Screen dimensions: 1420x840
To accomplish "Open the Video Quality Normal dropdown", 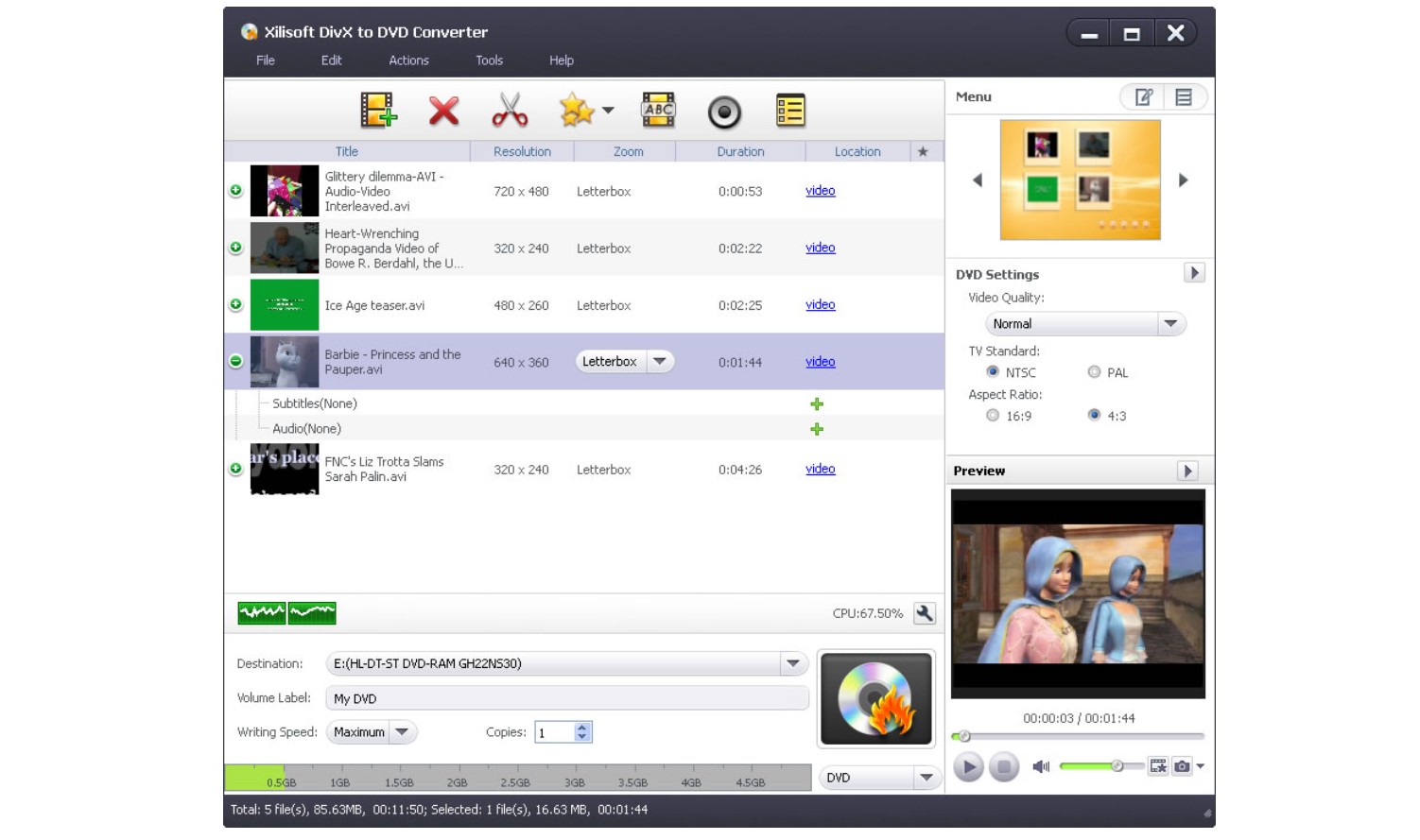I will (1085, 324).
